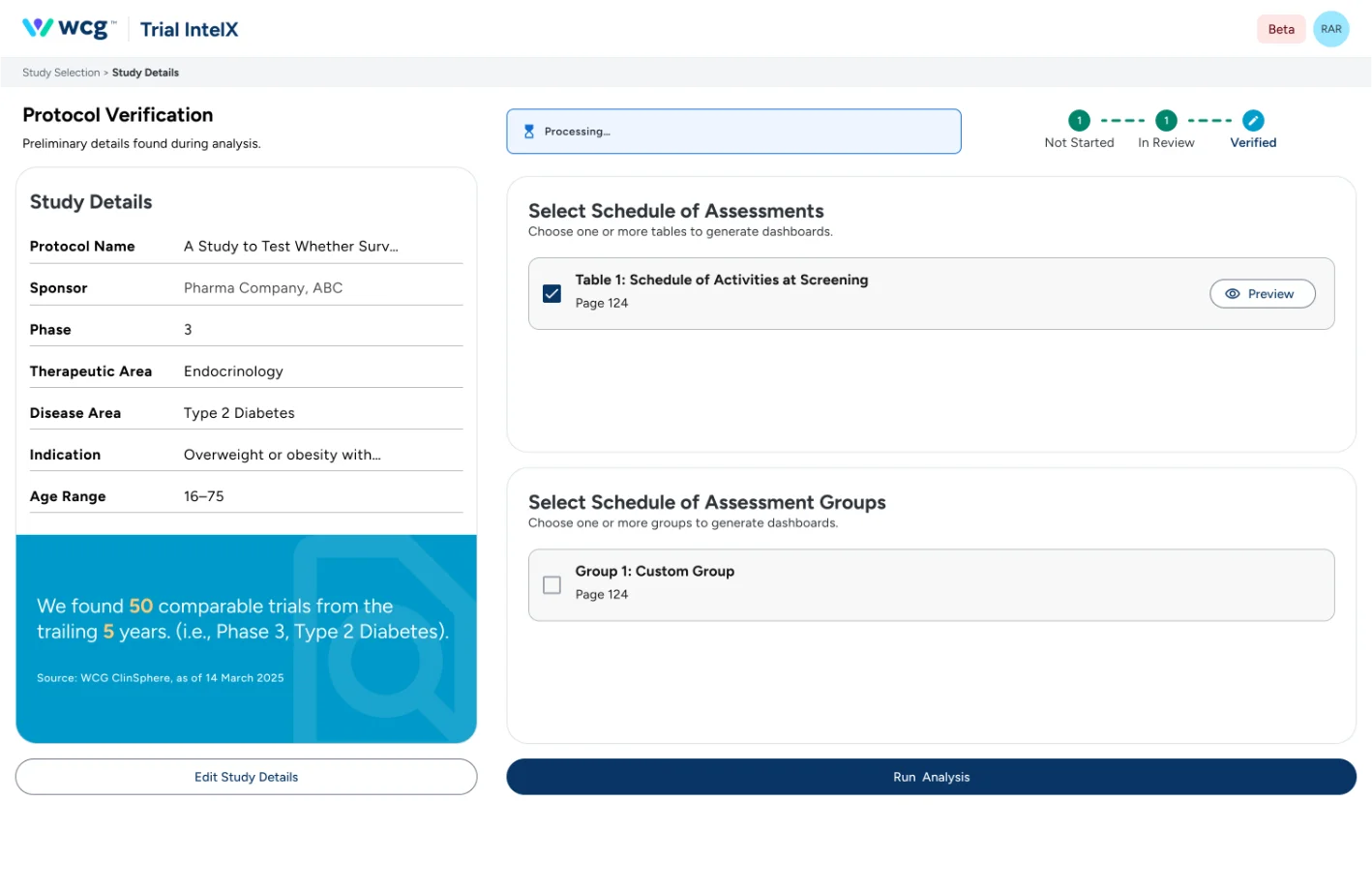Click the WCG ClinSphere source text

[x=159, y=677]
